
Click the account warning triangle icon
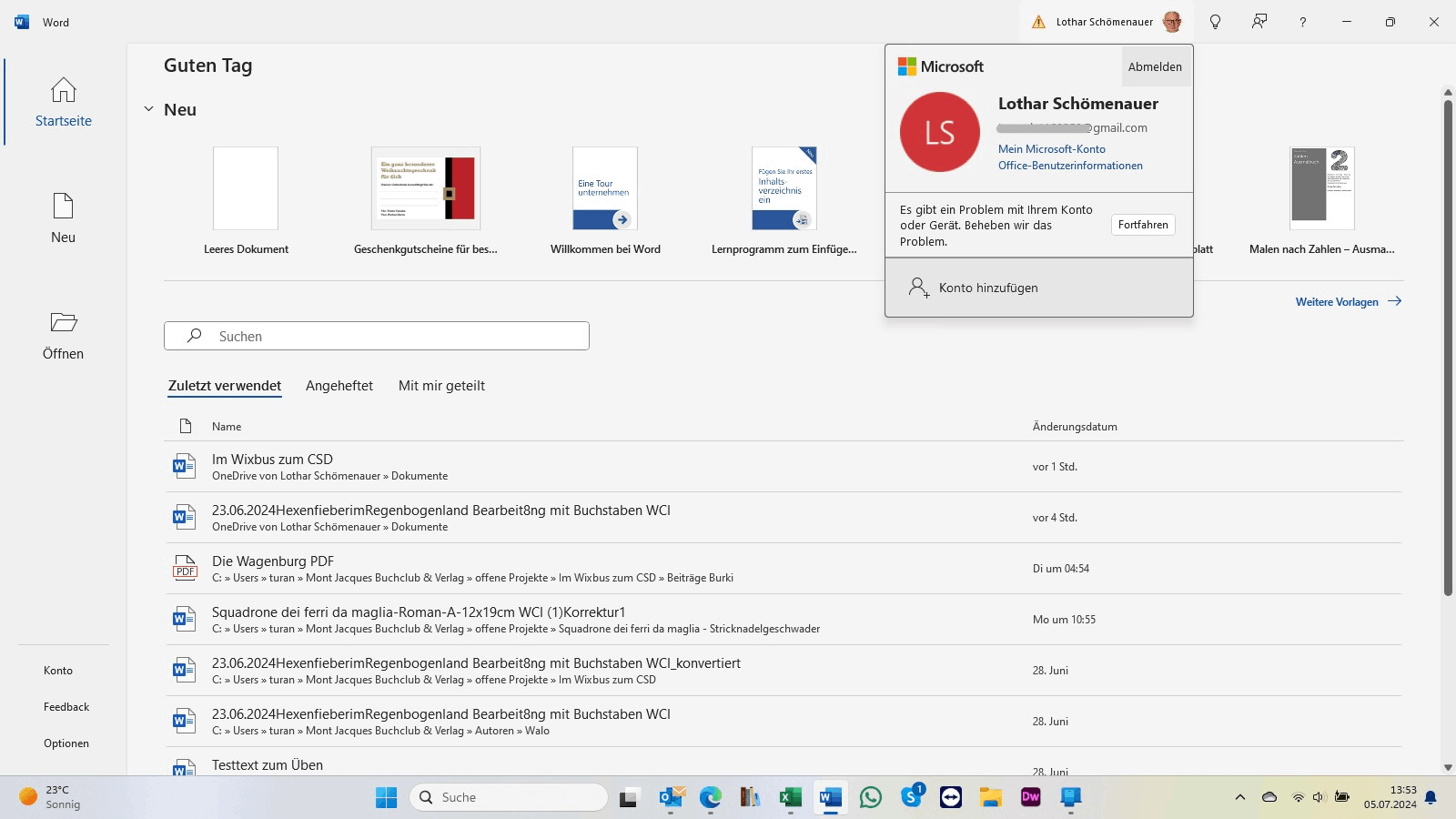[1038, 22]
